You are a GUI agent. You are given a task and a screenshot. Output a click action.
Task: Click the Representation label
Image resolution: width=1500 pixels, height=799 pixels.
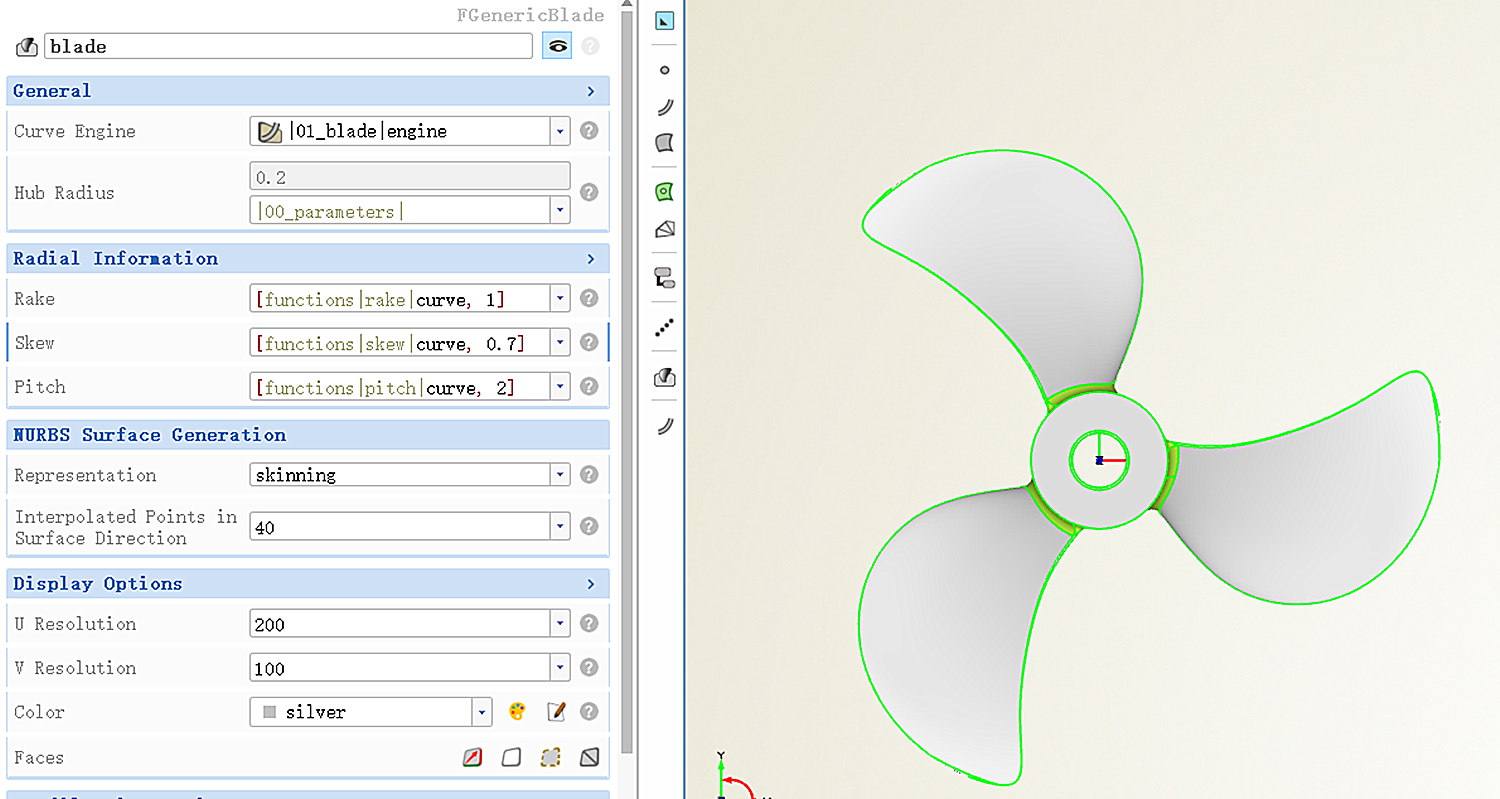tap(85, 475)
